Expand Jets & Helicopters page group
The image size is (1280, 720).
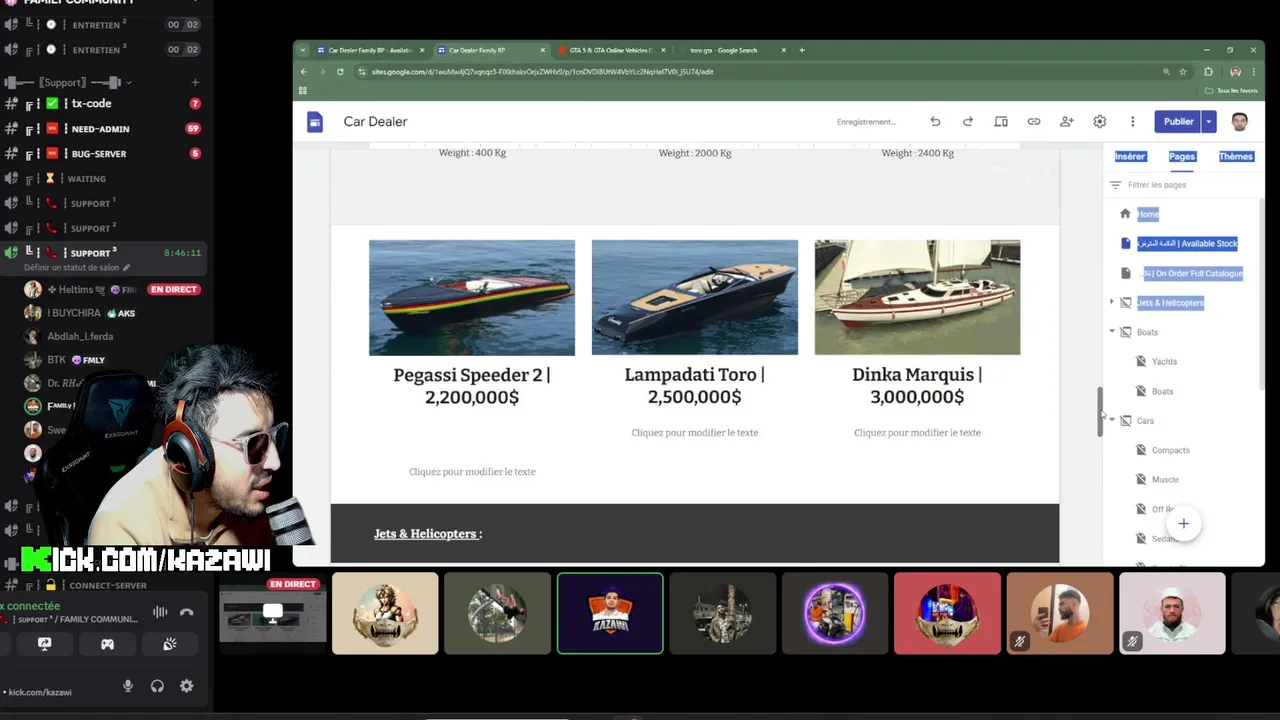click(1112, 302)
